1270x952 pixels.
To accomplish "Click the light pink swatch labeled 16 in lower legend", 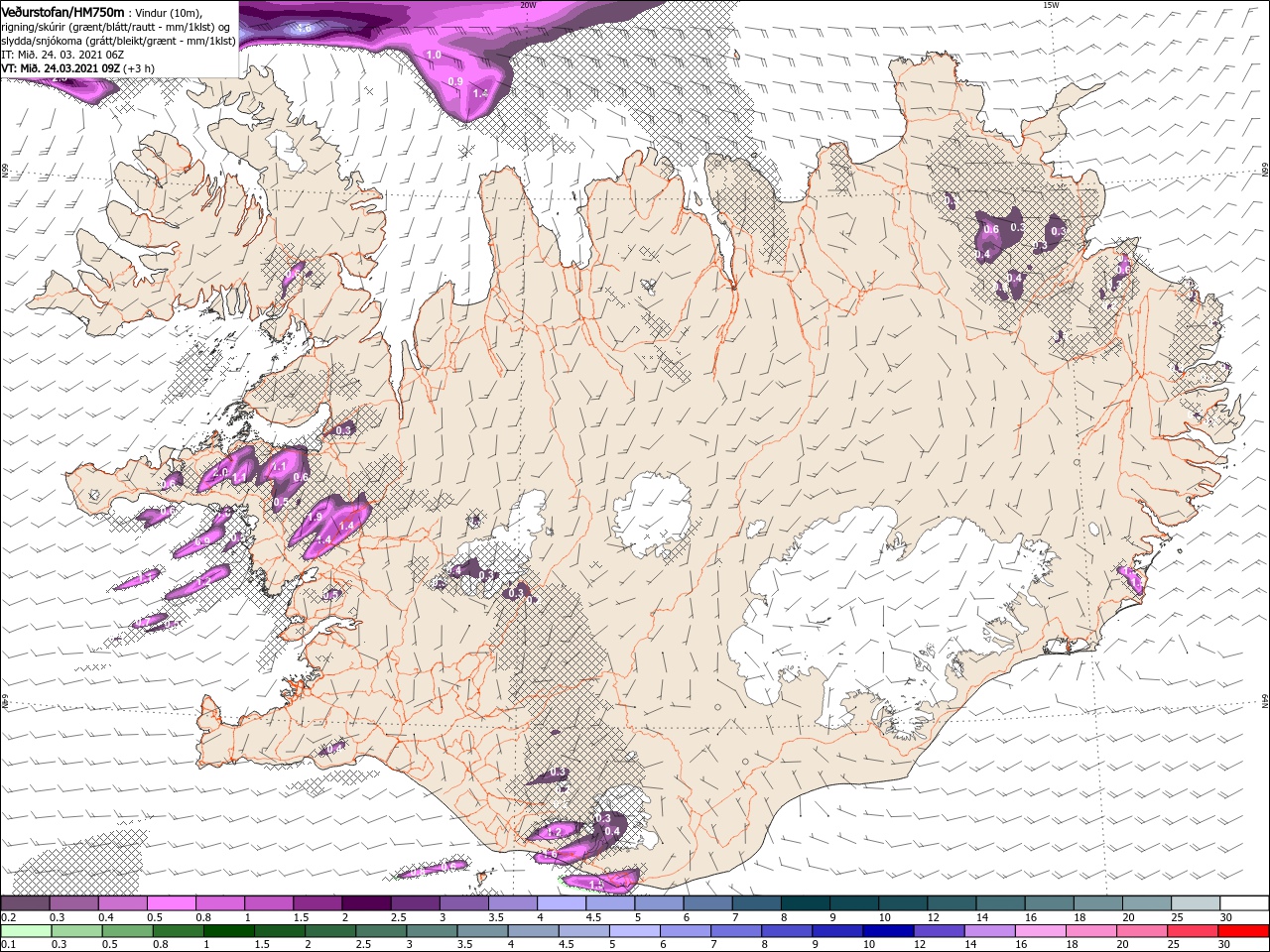I will tap(1041, 931).
